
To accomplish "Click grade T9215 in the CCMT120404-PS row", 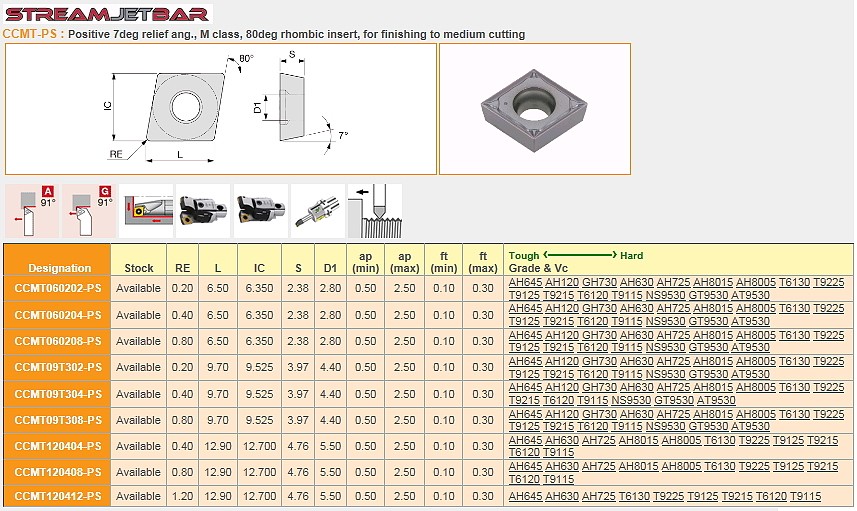I will (x=822, y=440).
